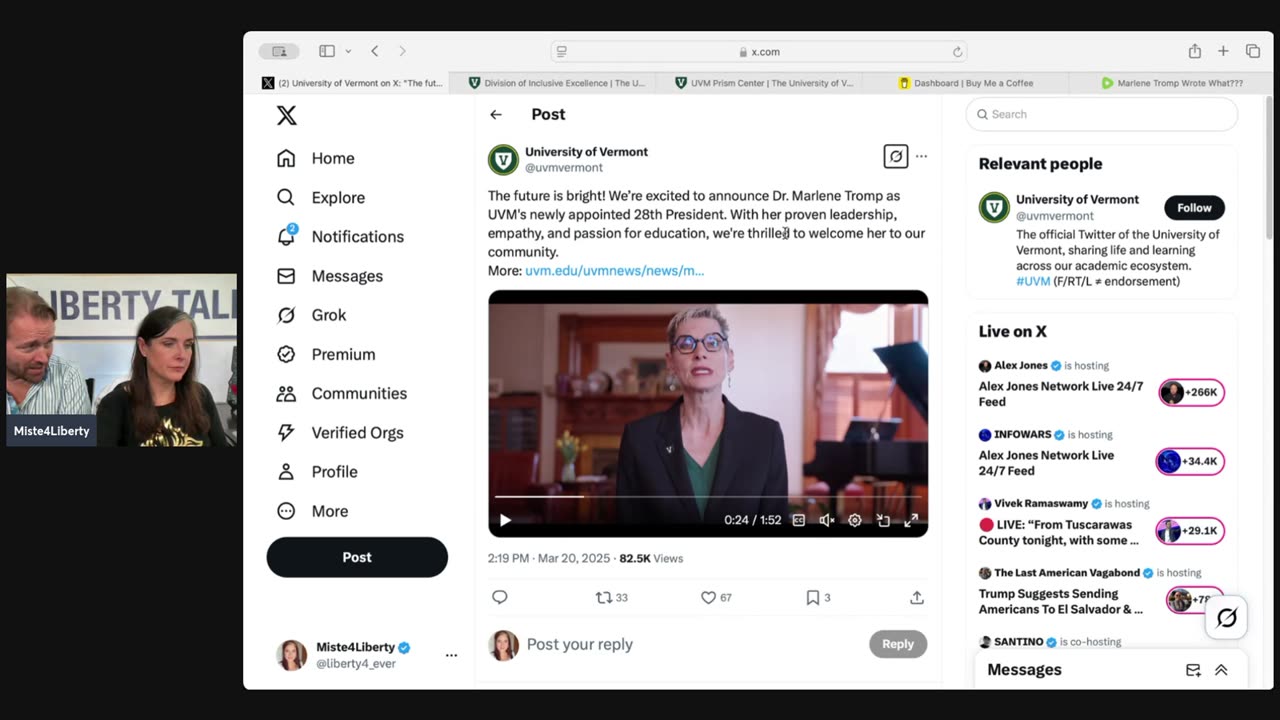The image size is (1280, 720).
Task: Click the reply comment icon
Action: click(500, 597)
